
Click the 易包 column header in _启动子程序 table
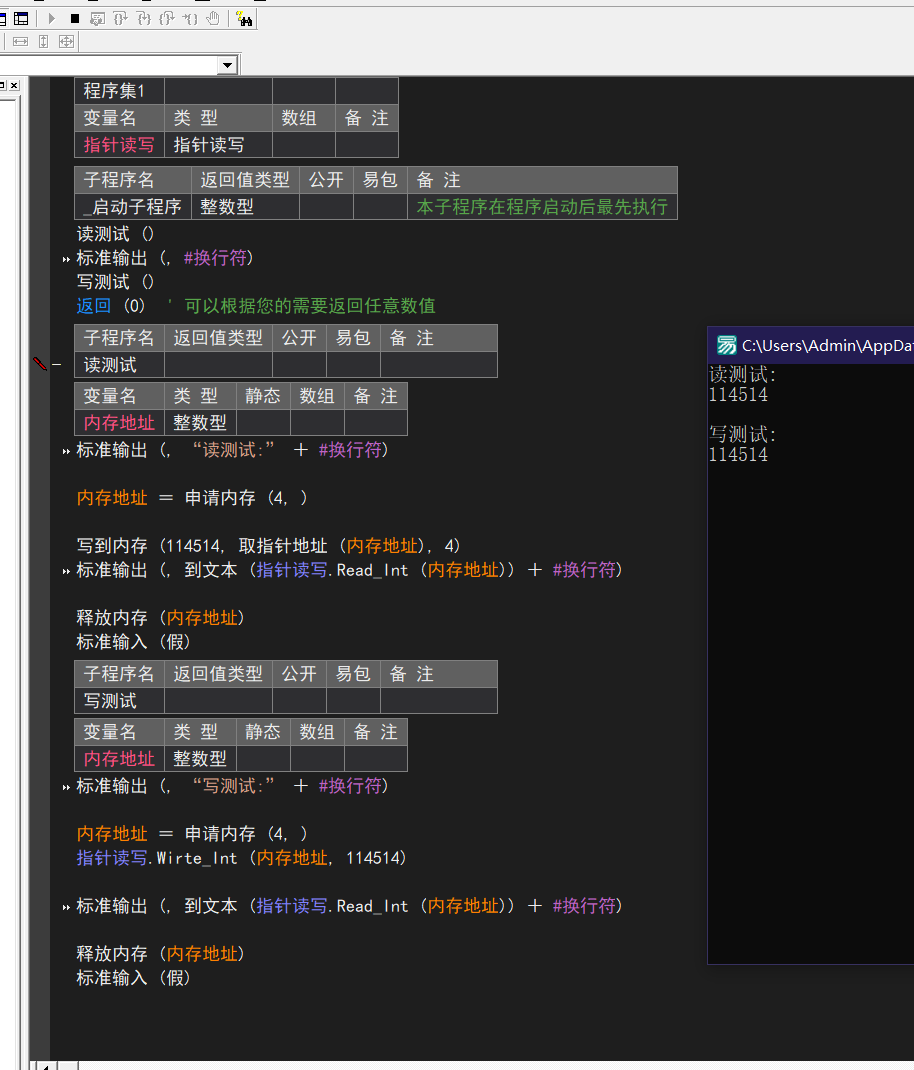click(380, 179)
